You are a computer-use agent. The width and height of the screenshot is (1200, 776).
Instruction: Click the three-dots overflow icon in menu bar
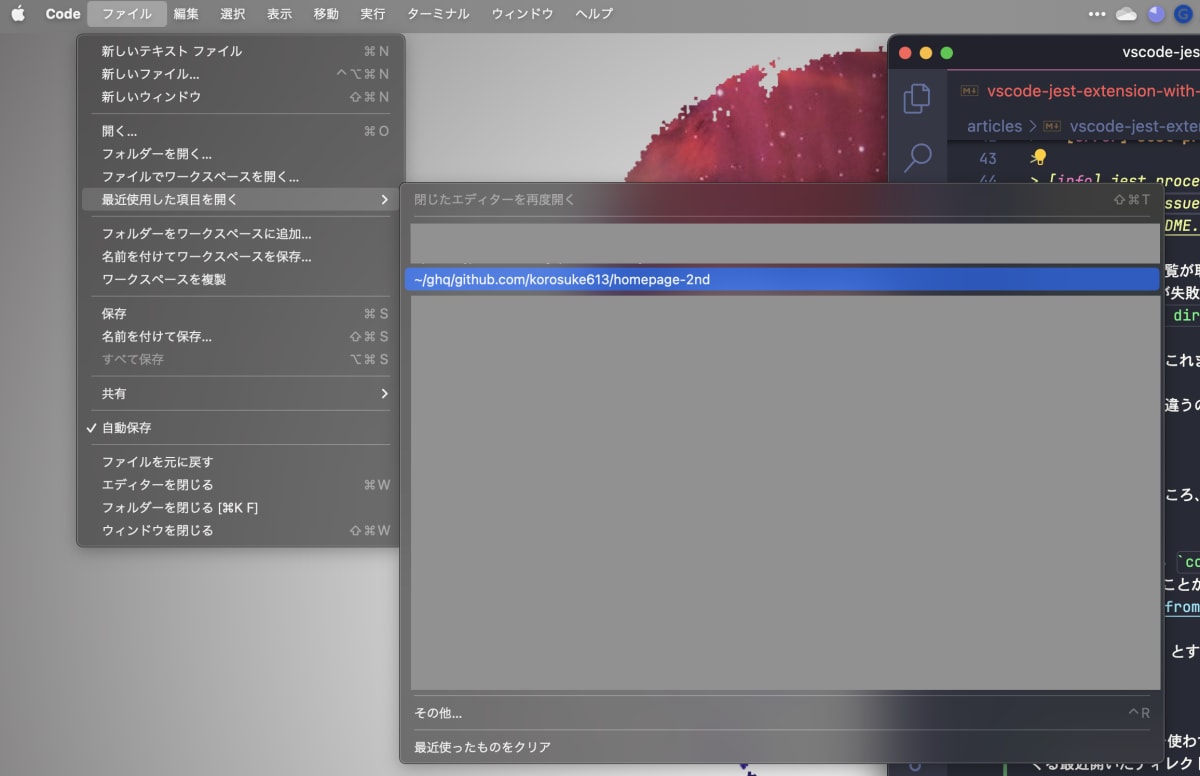(x=1098, y=14)
